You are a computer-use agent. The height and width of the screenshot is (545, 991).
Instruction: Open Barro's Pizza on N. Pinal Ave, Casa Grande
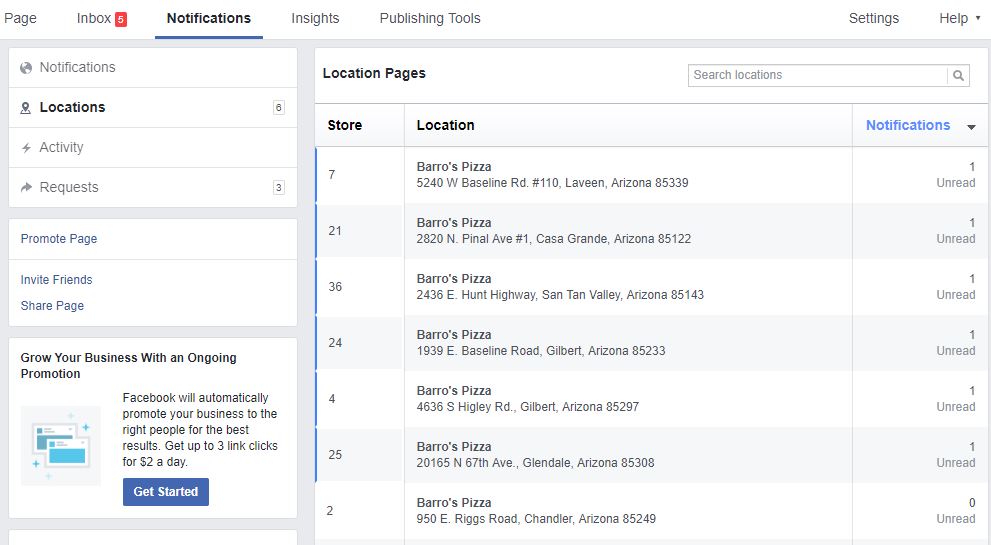tap(454, 223)
